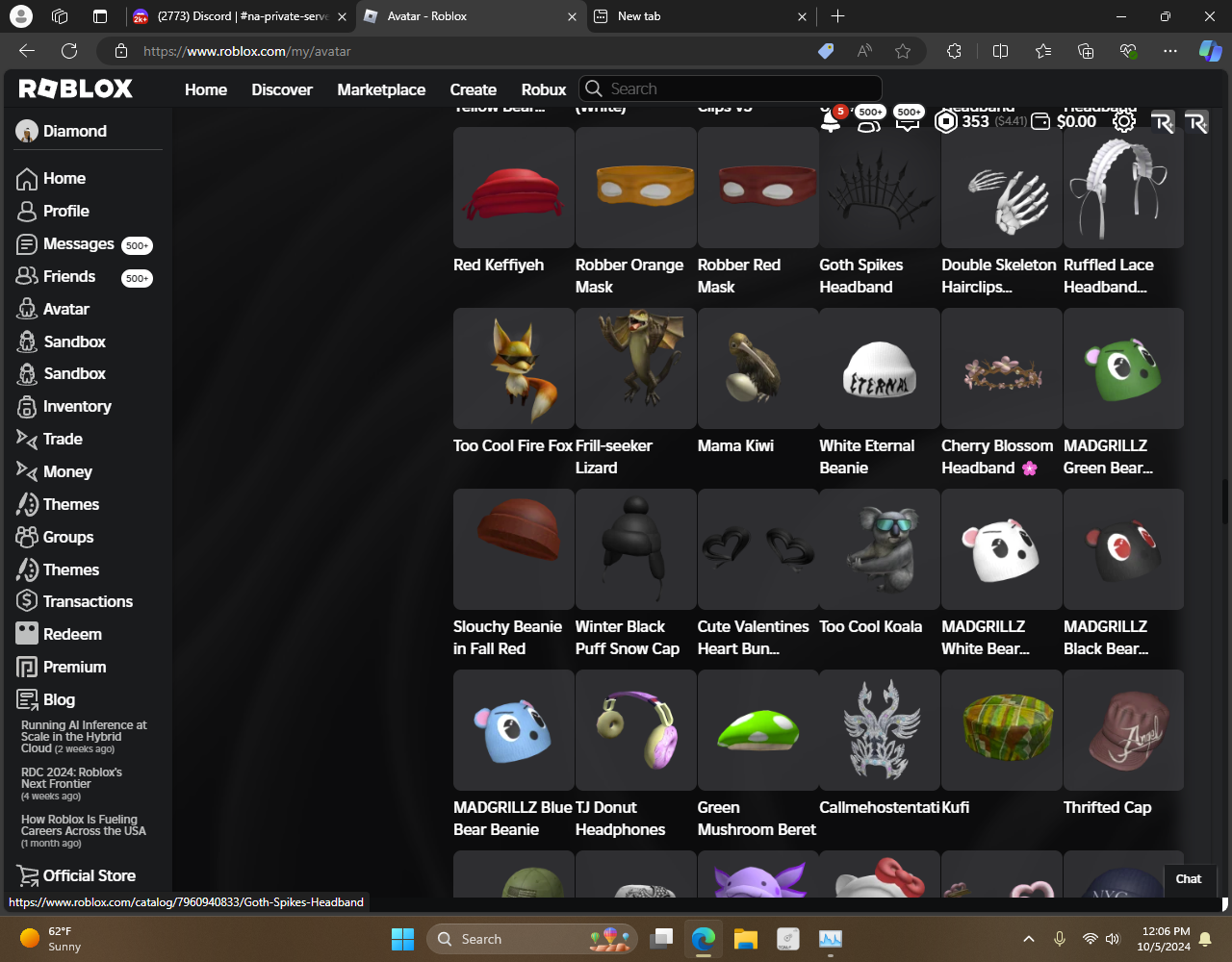Click the page vertical scrollbar
Viewport: 1232px width, 962px height.
pos(1225,500)
